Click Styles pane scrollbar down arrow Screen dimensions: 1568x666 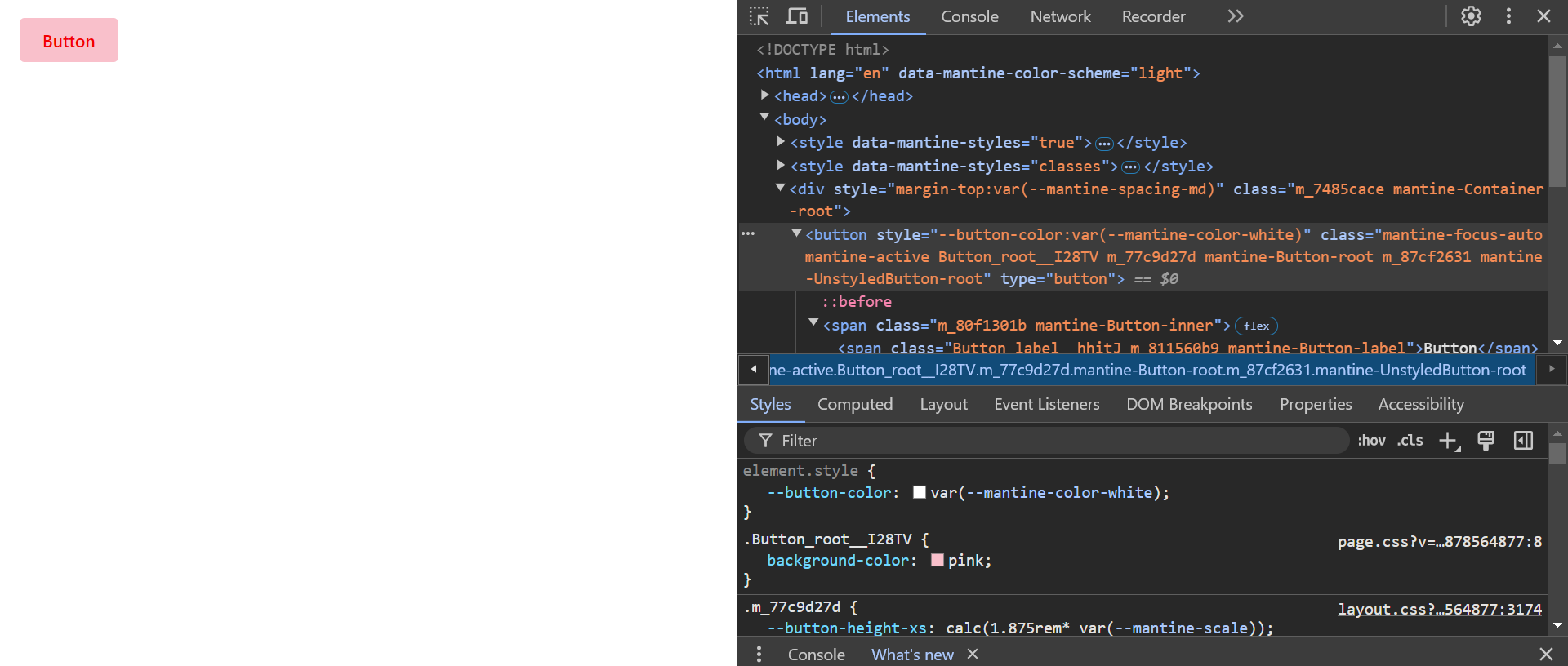click(1557, 625)
